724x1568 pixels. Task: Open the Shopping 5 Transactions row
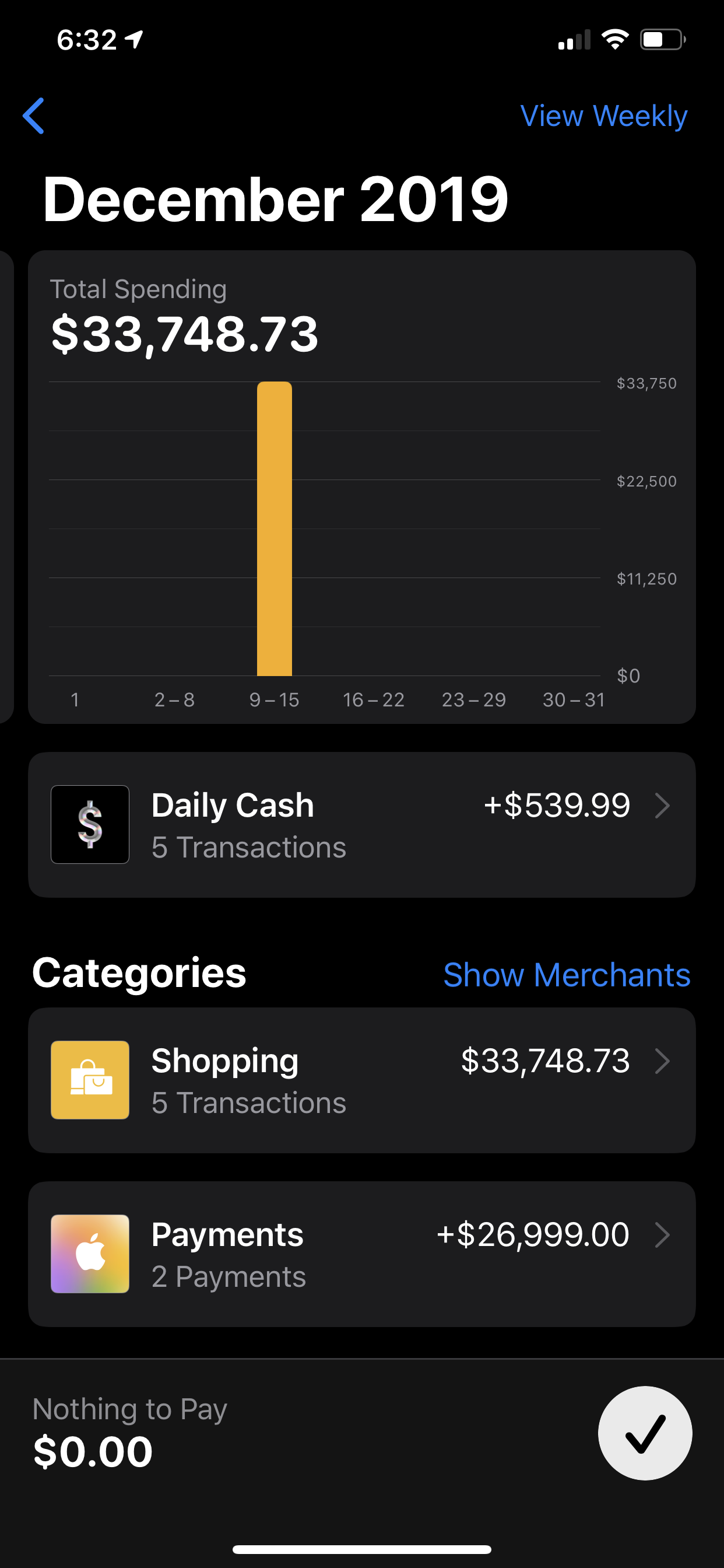point(249,1103)
